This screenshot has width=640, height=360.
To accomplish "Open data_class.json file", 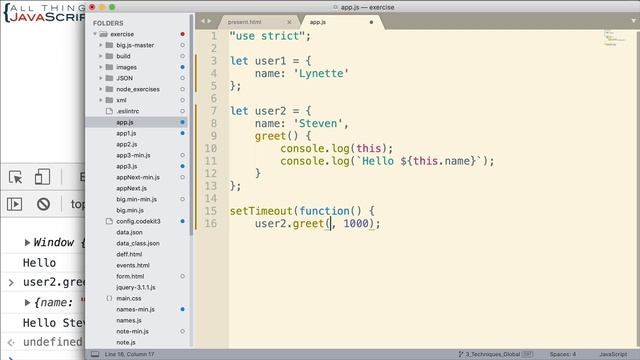I will point(138,243).
